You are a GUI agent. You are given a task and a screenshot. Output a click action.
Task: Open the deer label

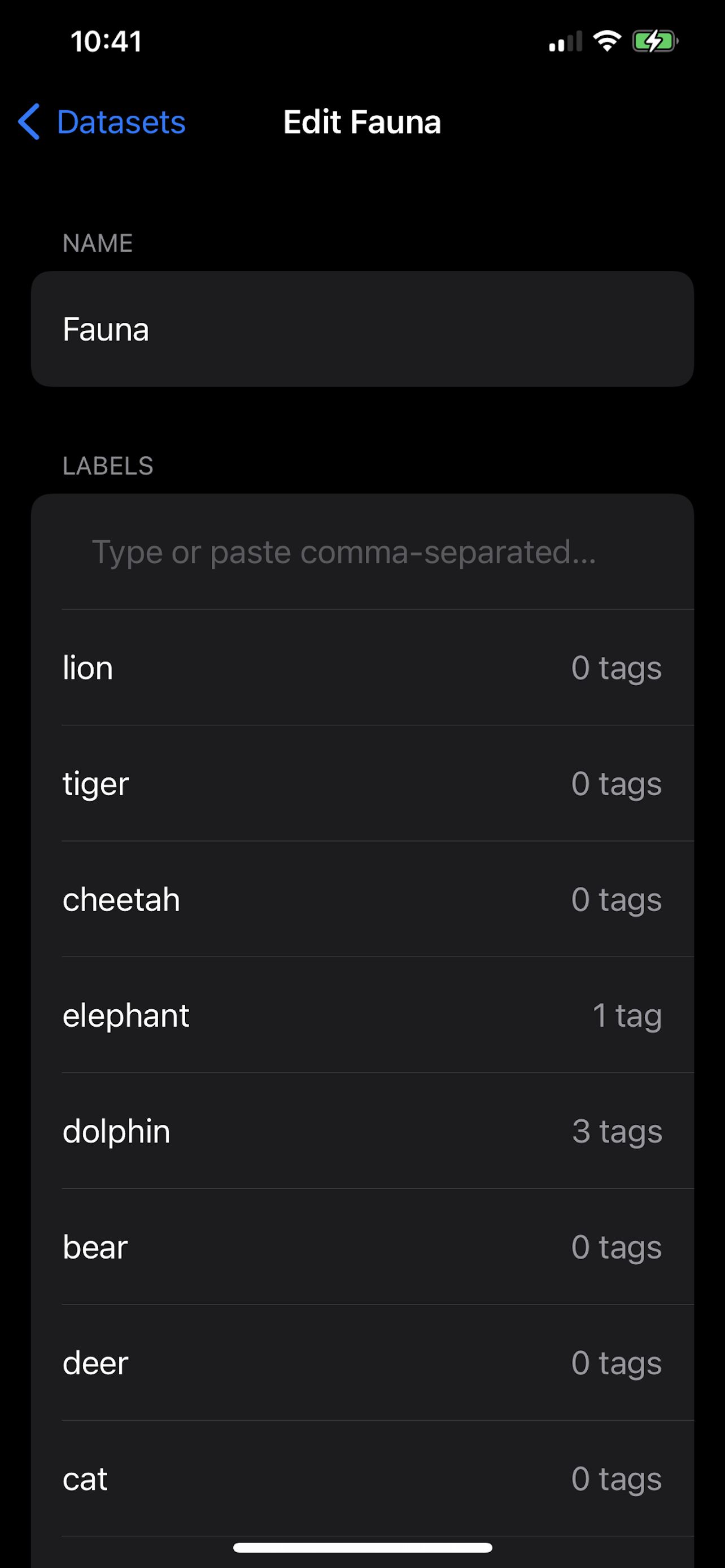pos(362,1363)
